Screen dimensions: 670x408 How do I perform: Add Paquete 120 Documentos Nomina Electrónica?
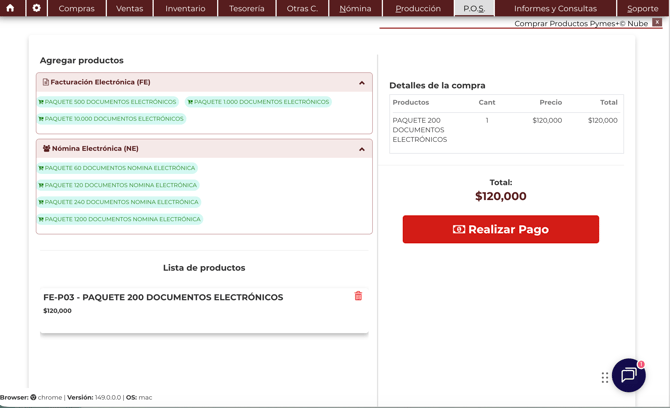point(118,185)
